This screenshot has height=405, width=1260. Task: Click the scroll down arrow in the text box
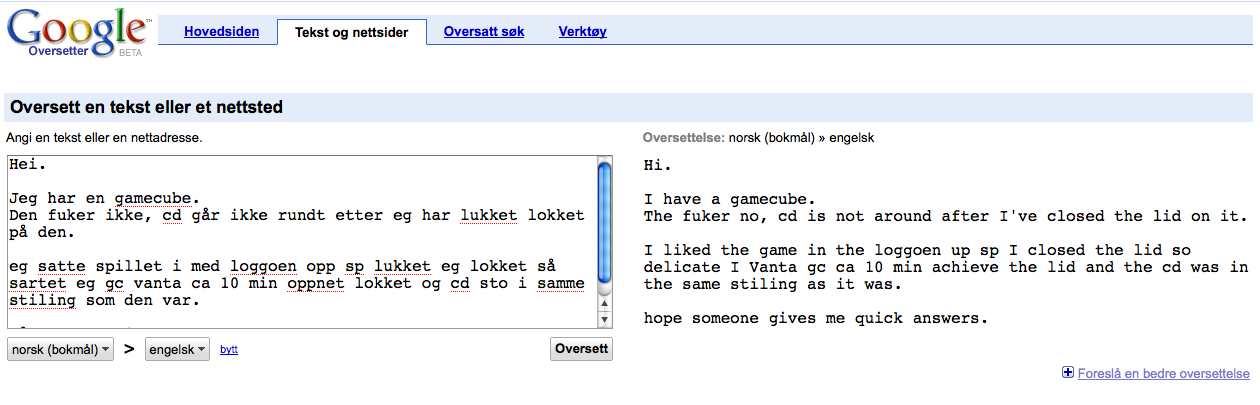tap(604, 319)
